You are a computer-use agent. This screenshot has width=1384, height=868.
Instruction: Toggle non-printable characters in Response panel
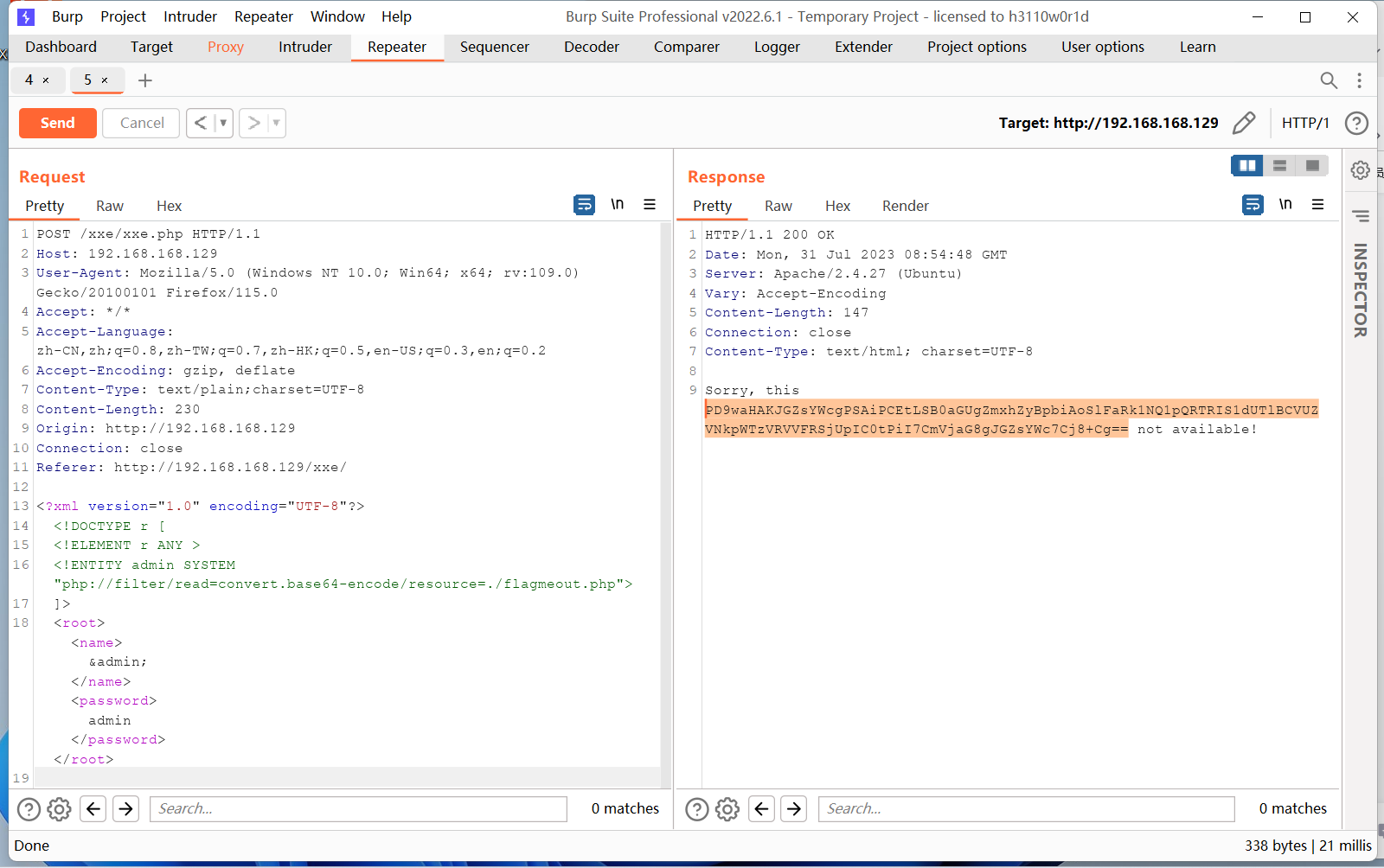(x=1285, y=204)
